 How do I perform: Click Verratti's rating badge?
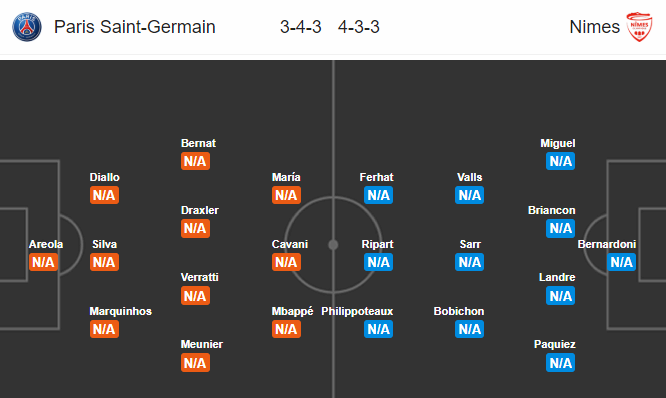point(195,296)
